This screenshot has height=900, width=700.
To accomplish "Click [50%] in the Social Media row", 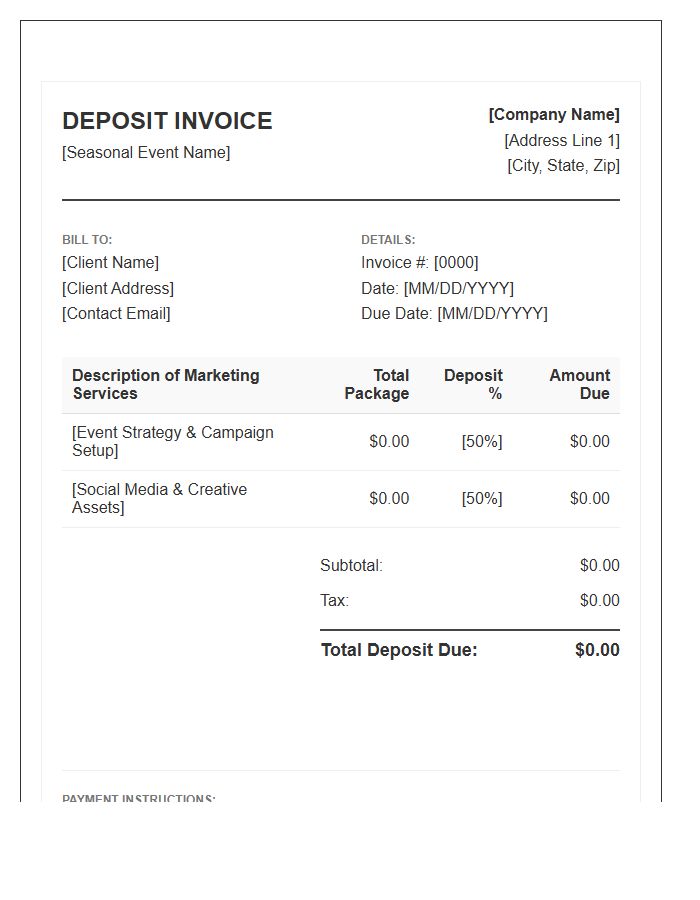I will click(482, 498).
